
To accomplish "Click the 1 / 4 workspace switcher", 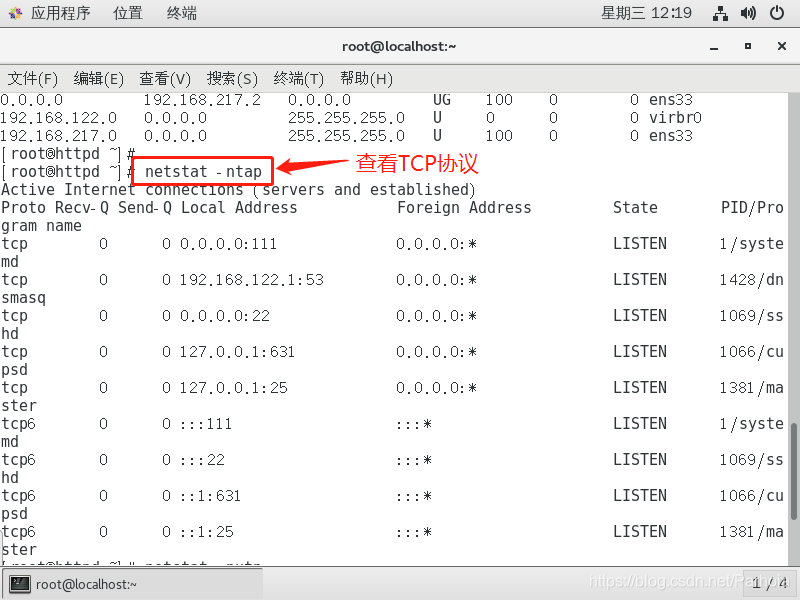I will click(x=770, y=583).
